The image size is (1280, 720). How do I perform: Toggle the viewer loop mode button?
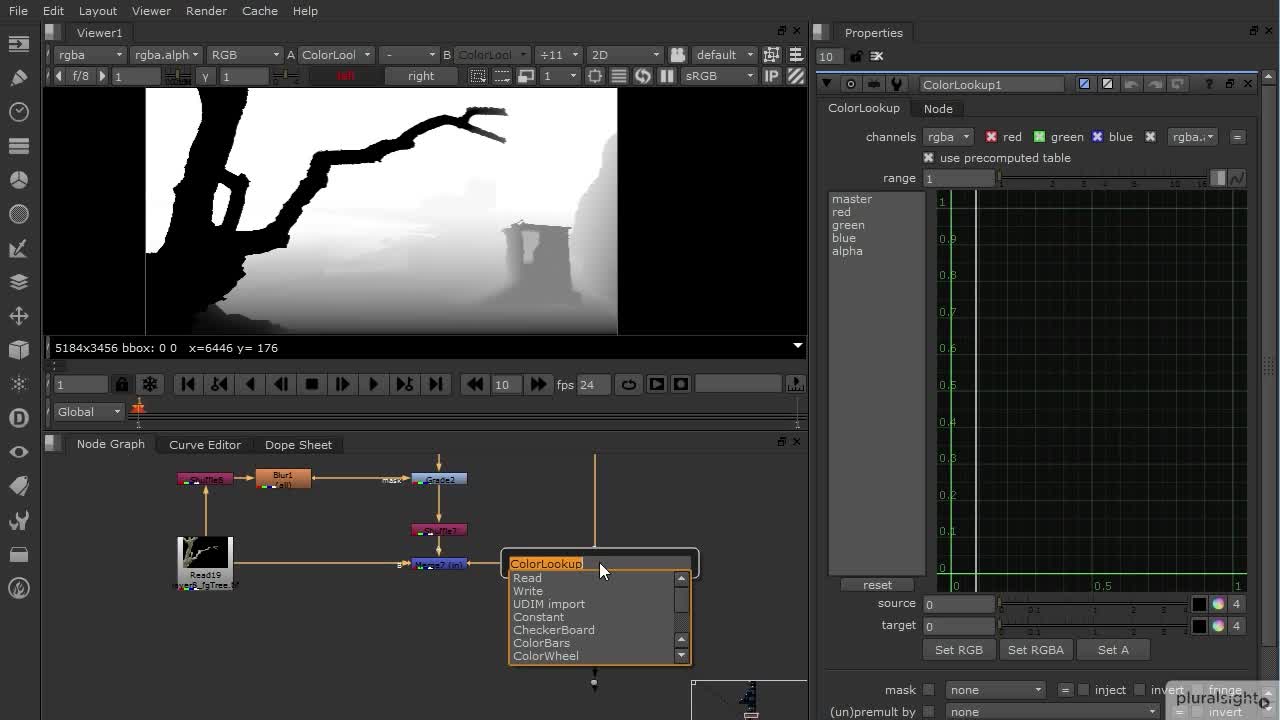(628, 384)
